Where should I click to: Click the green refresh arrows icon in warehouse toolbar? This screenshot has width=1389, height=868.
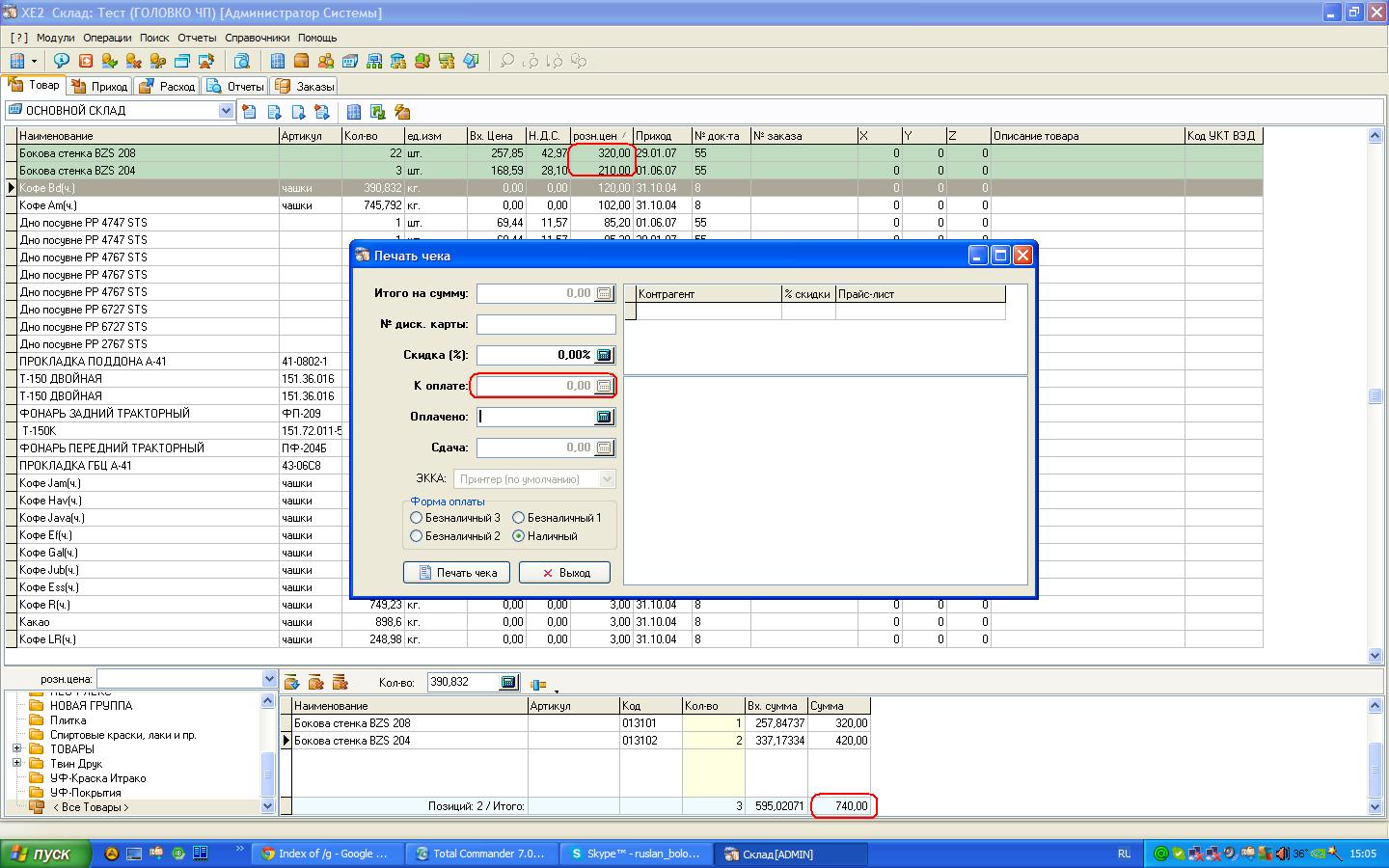point(378,112)
